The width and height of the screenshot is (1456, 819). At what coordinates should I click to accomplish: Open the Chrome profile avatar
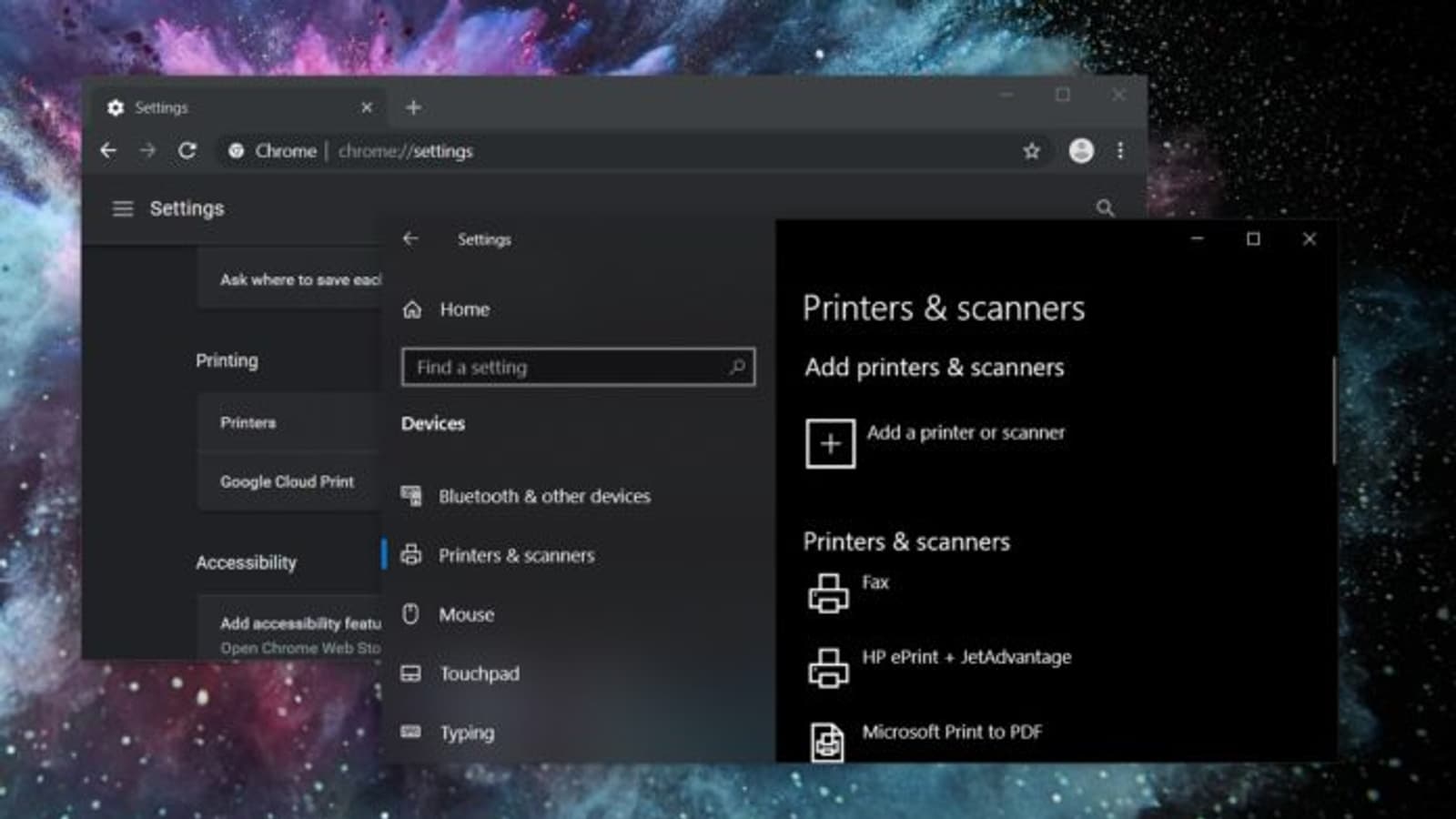[1081, 151]
